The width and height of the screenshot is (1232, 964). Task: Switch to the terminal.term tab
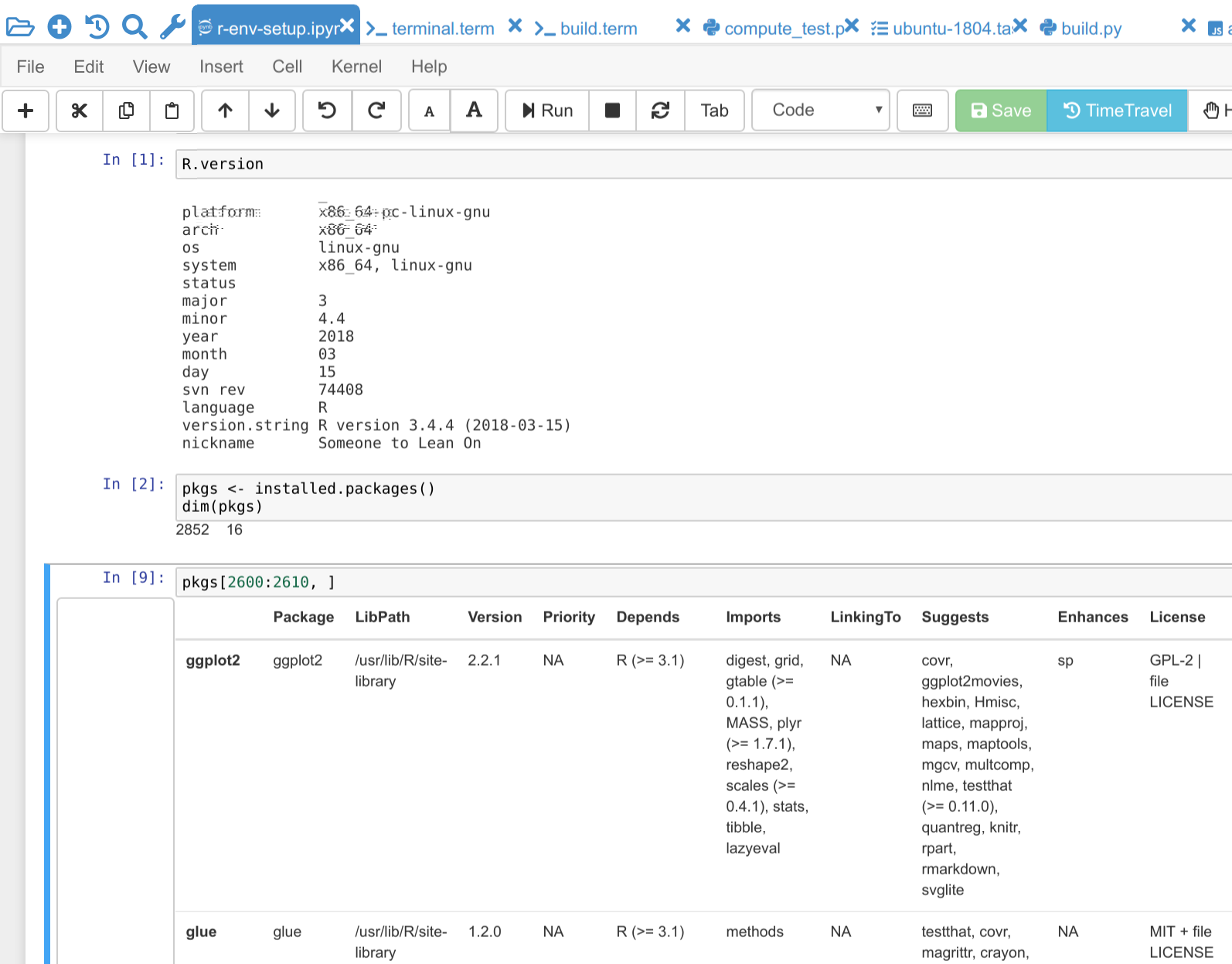[x=442, y=29]
